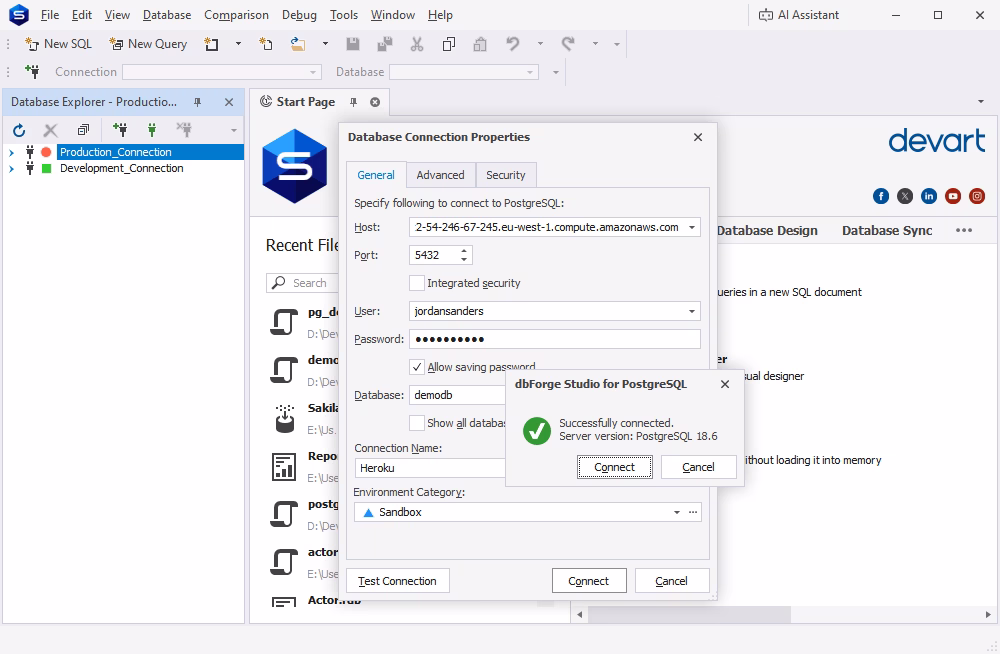This screenshot has width=1000, height=654.
Task: Open the toolbar Connection combo box
Action: (222, 72)
